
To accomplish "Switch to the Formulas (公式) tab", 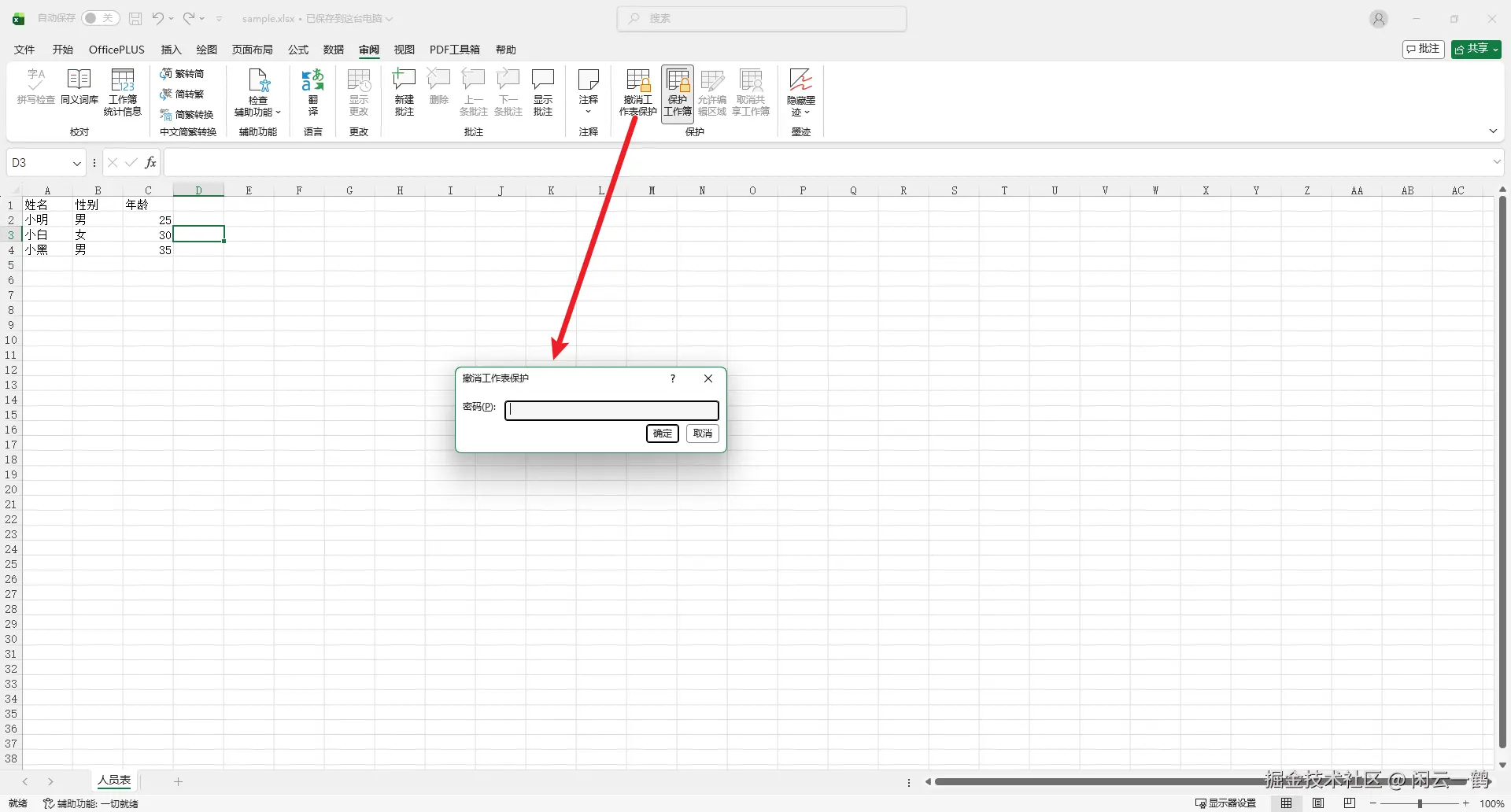I will [298, 50].
